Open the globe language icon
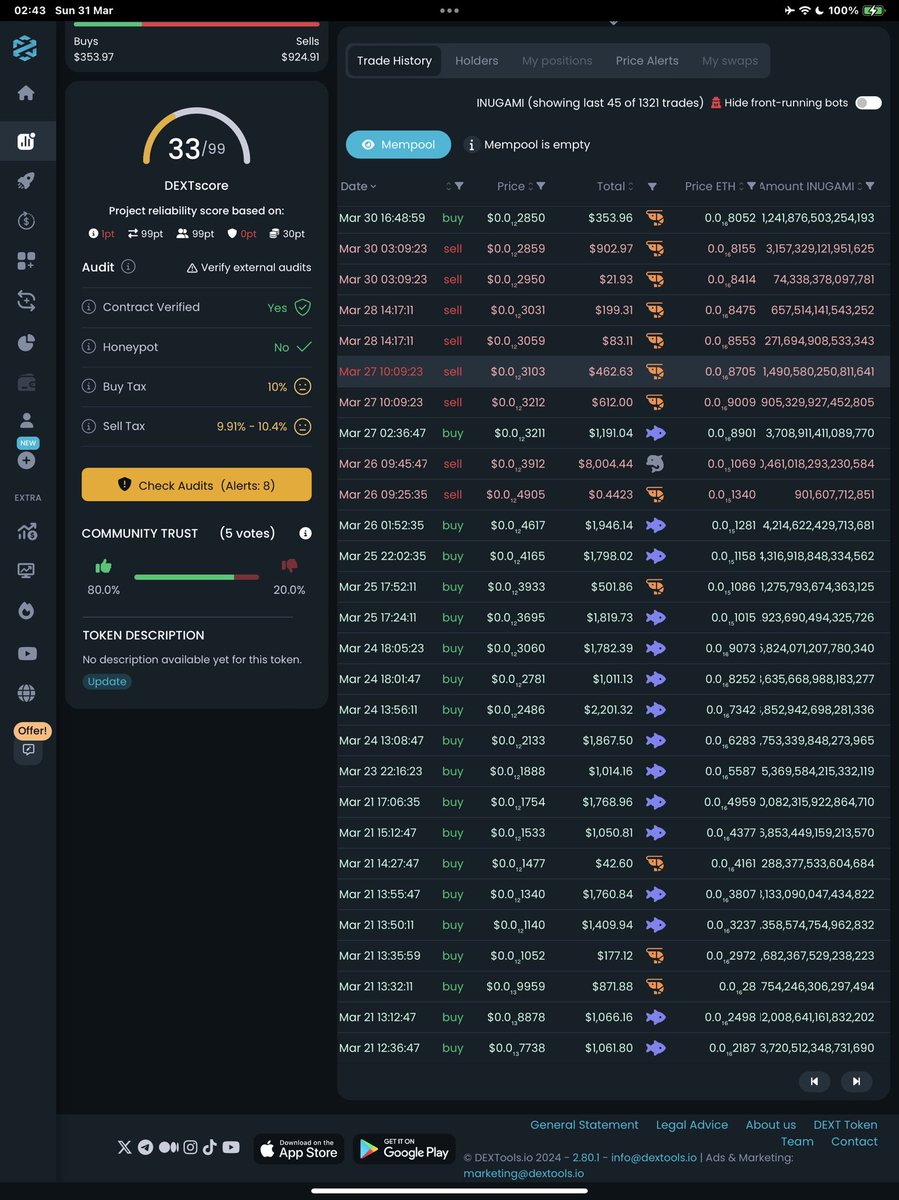This screenshot has height=1200, width=899. pyautogui.click(x=26, y=693)
